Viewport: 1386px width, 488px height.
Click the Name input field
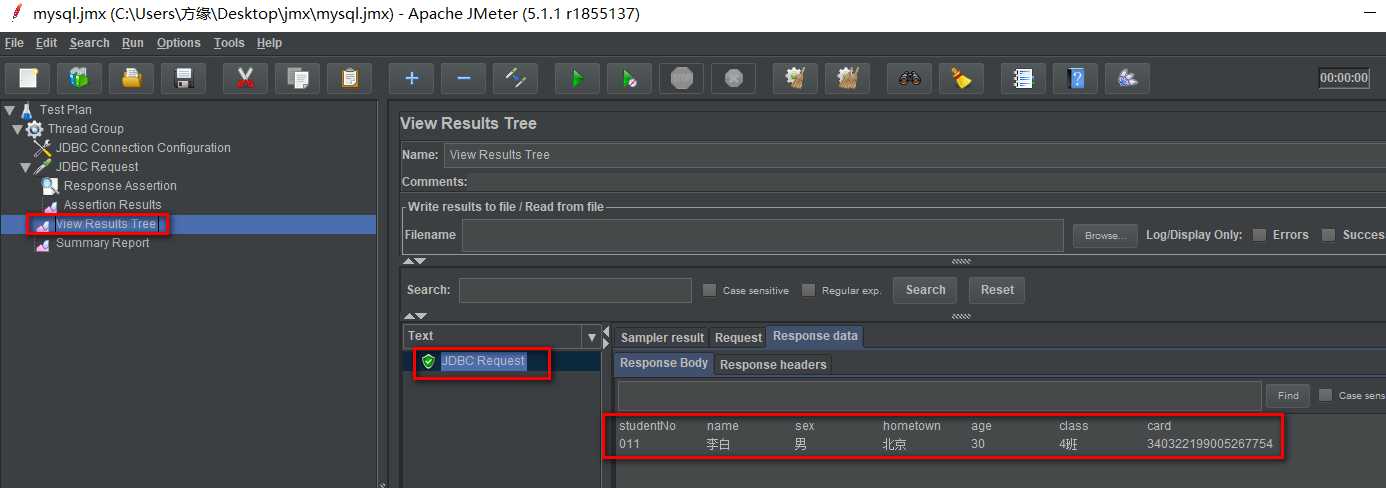click(x=914, y=155)
